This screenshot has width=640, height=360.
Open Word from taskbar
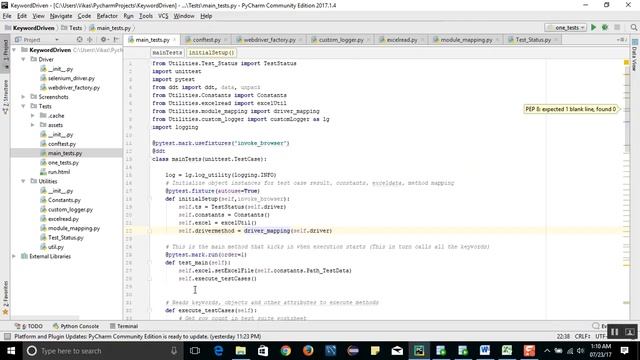(484, 351)
